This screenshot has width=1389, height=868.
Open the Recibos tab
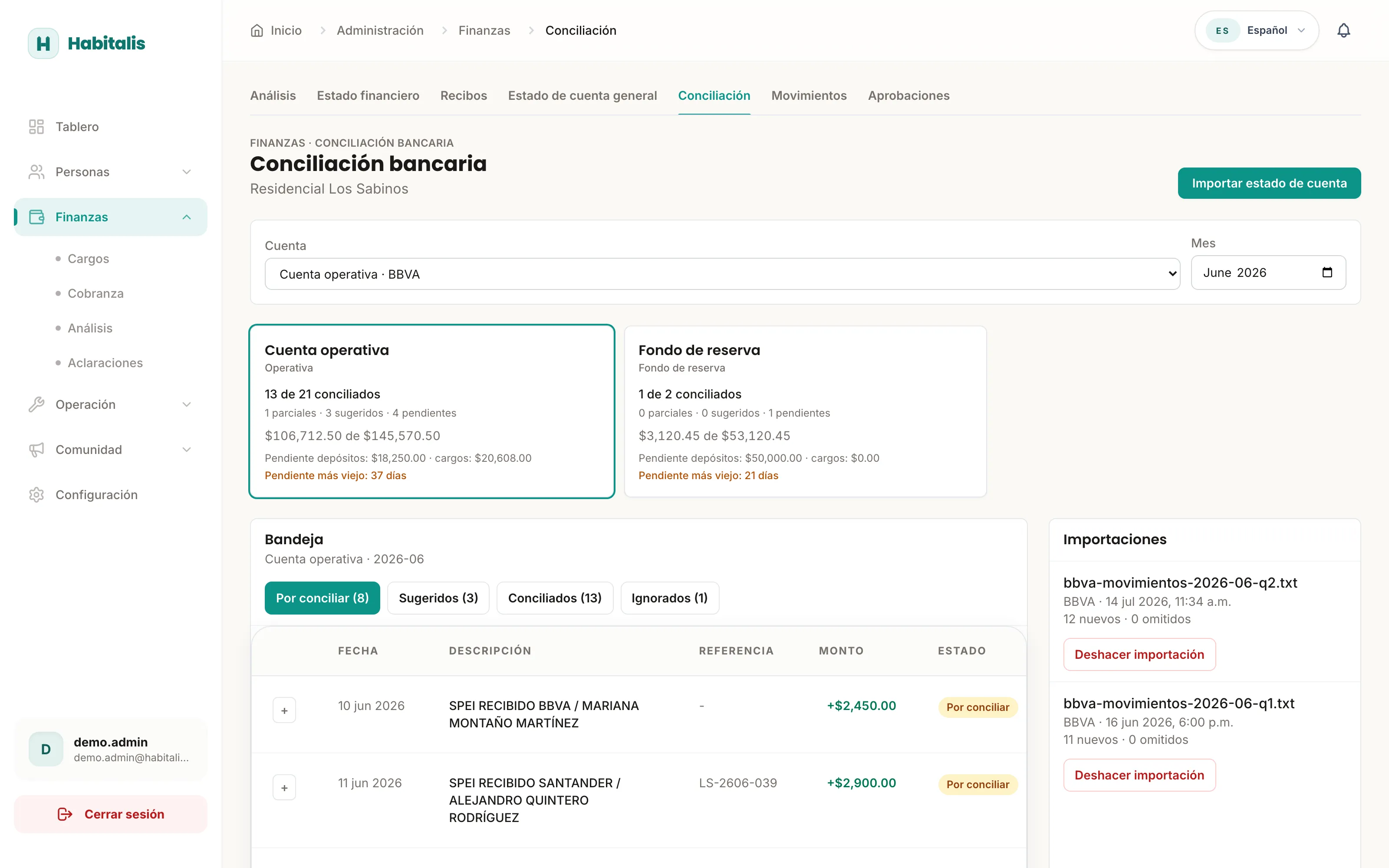coord(464,96)
